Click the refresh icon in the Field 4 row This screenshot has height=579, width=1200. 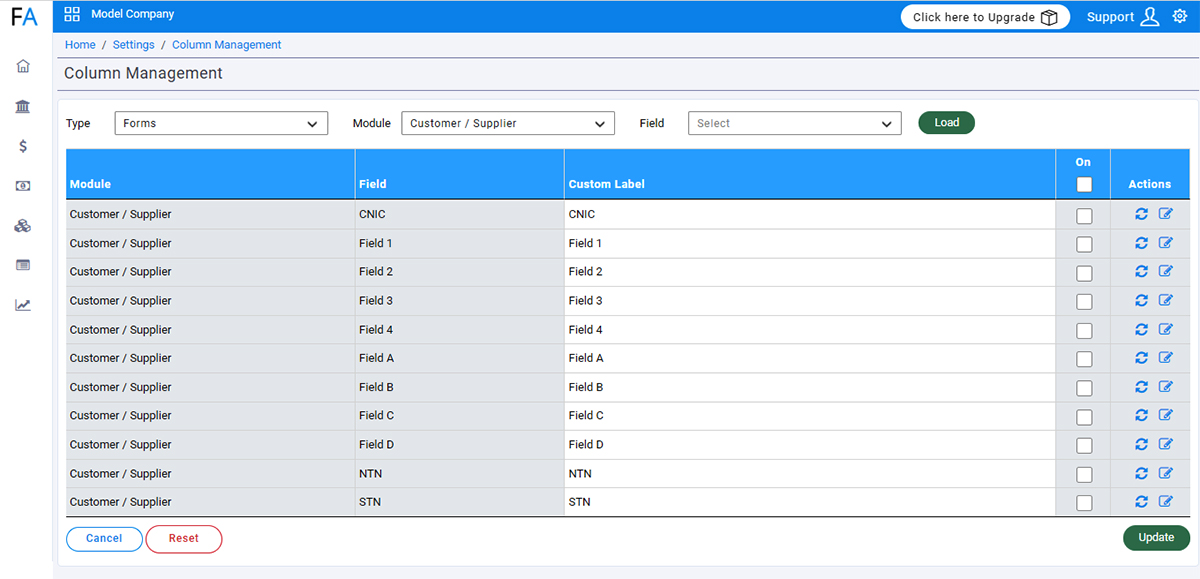tap(1141, 329)
